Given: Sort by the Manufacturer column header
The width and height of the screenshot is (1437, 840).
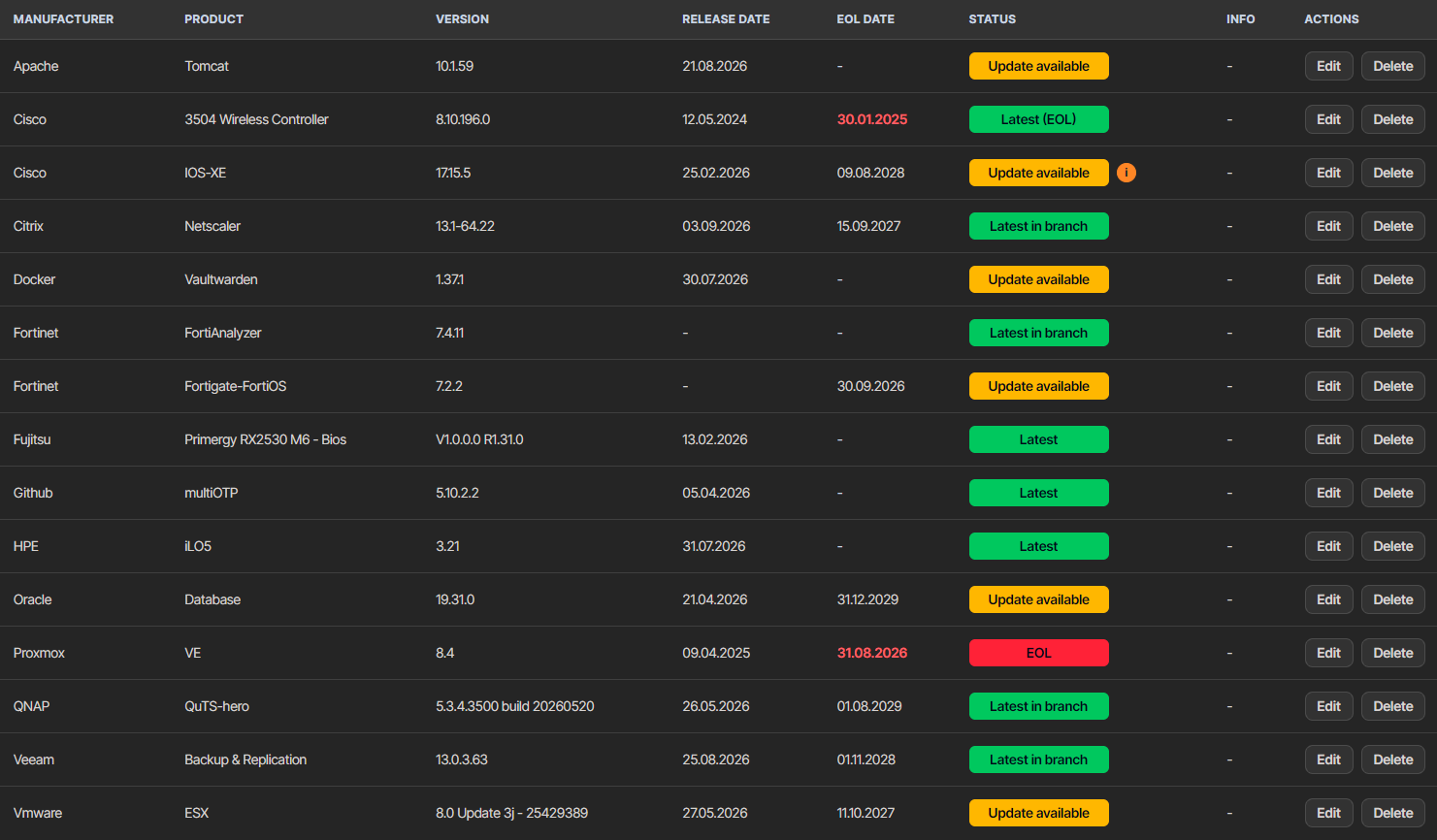Looking at the screenshot, I should 63,19.
